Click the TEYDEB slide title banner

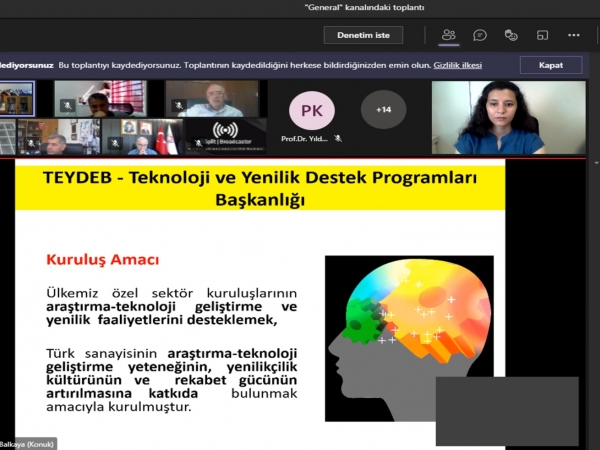tap(260, 188)
